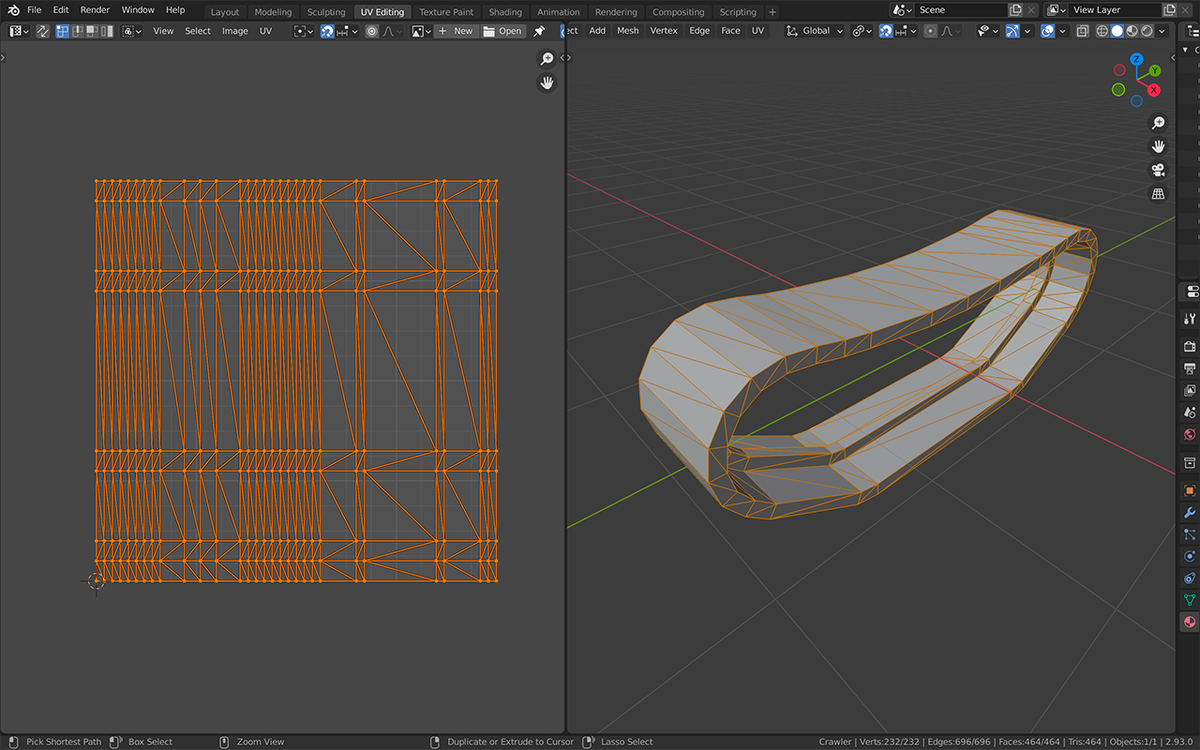Click the New image button

(x=456, y=31)
